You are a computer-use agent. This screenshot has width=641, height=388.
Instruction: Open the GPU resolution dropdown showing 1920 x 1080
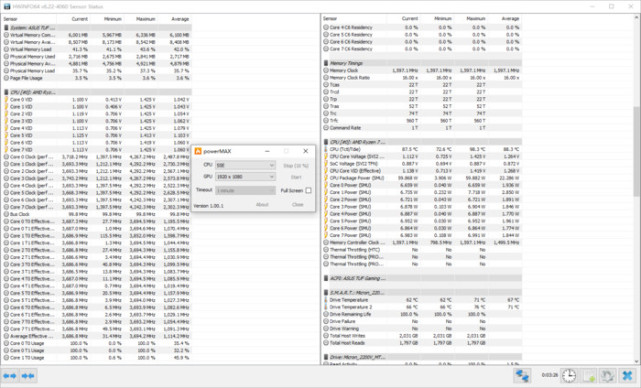click(x=245, y=177)
